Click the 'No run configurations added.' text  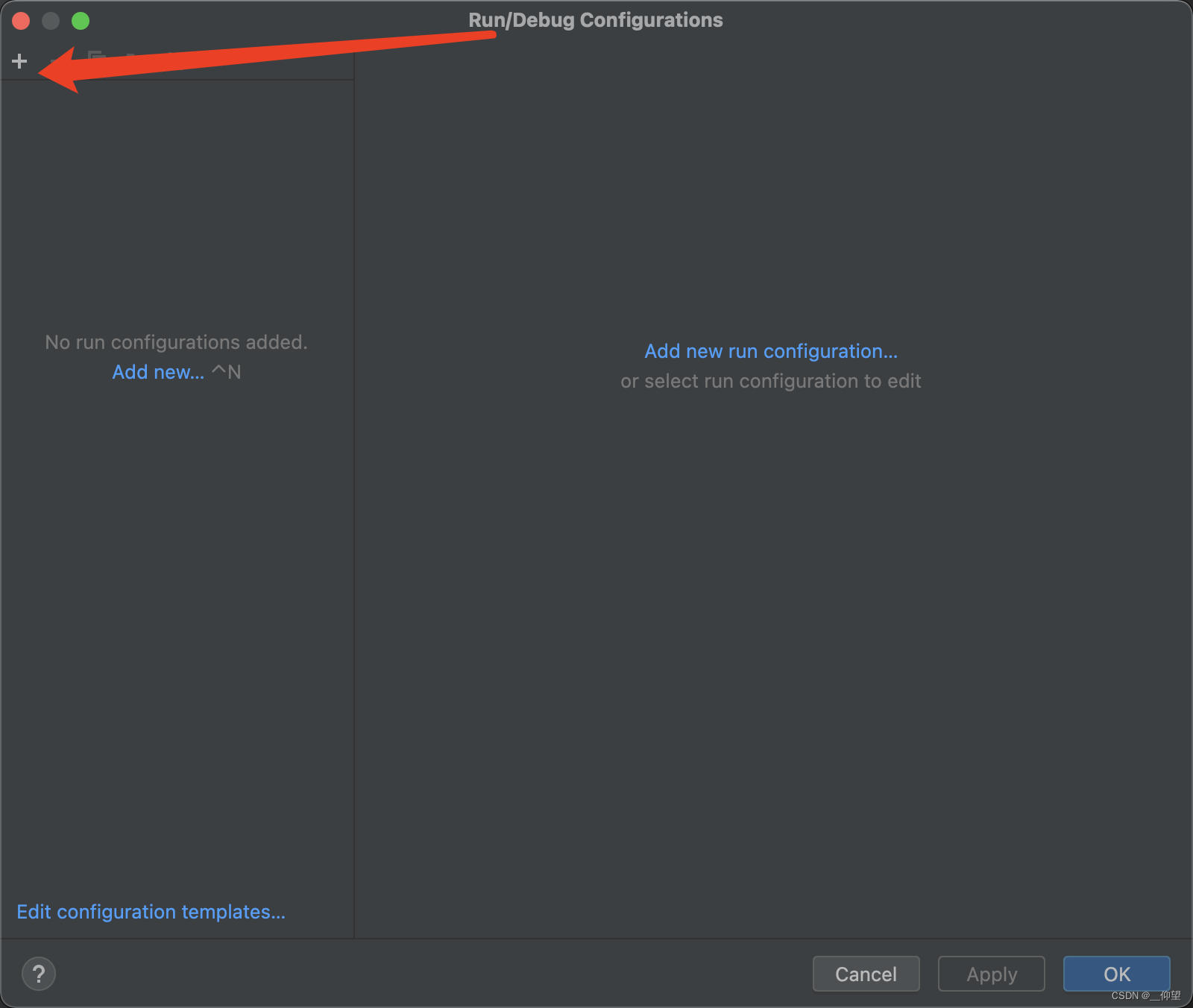coord(177,342)
